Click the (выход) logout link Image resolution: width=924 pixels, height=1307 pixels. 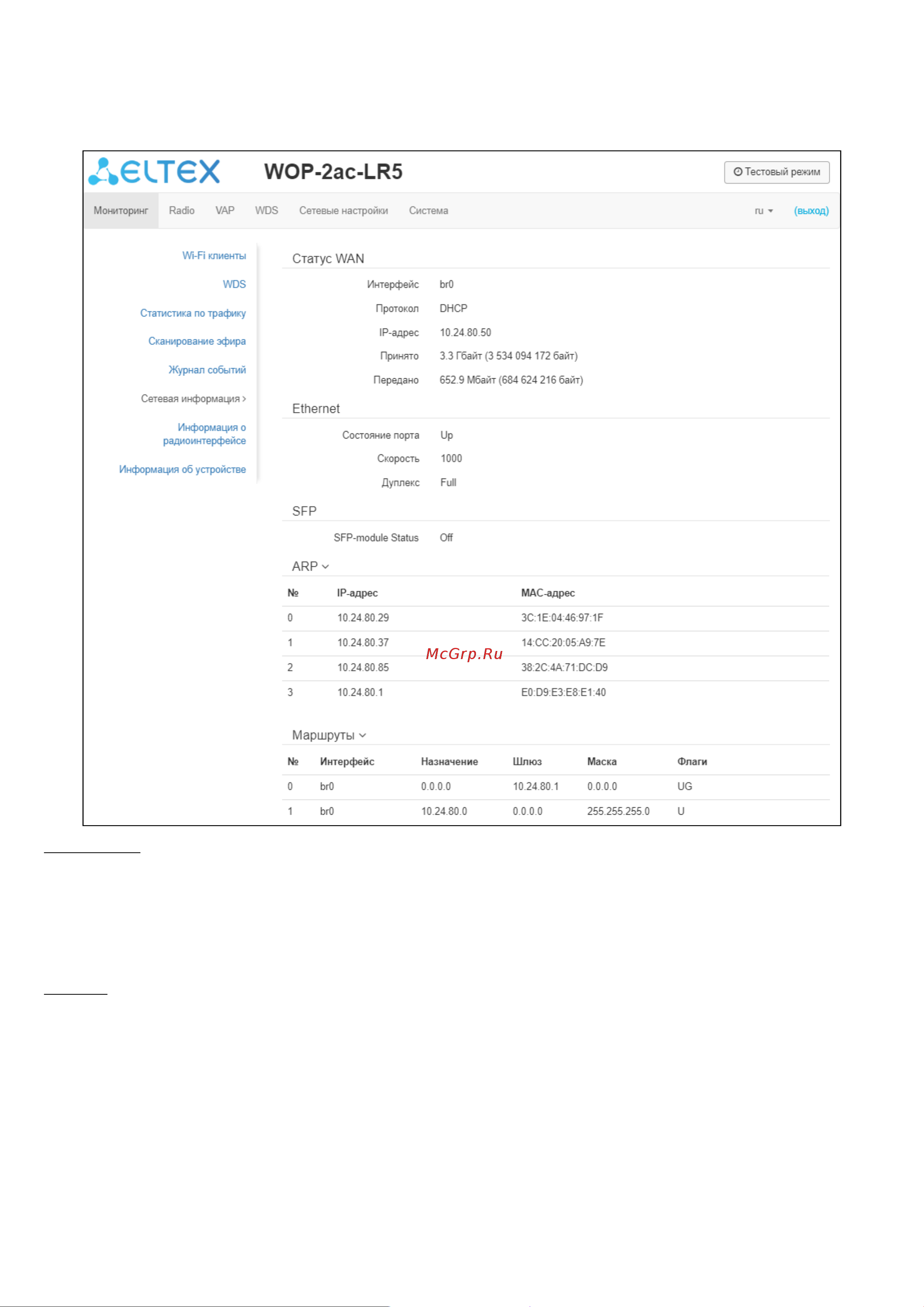[811, 211]
